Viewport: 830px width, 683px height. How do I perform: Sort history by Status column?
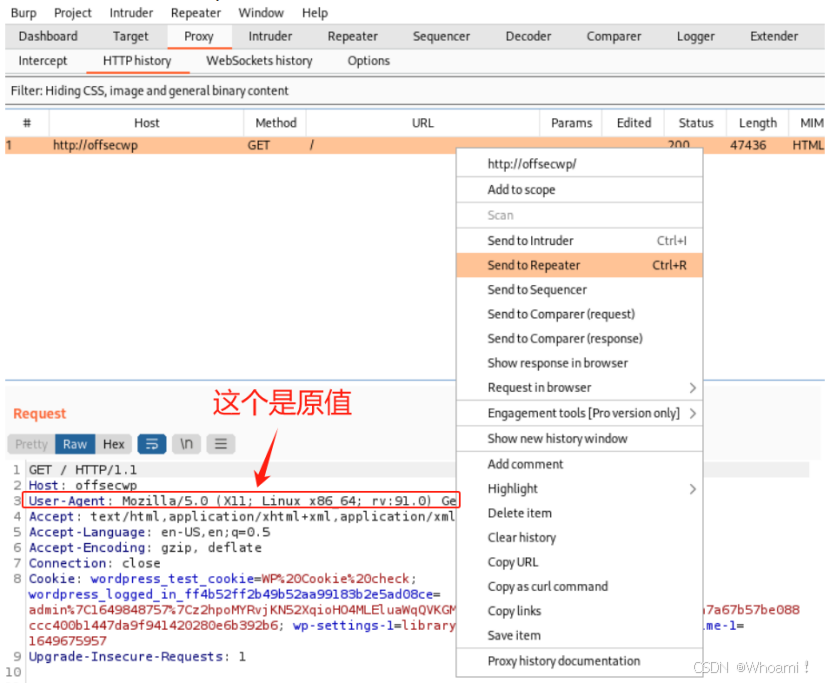(696, 123)
